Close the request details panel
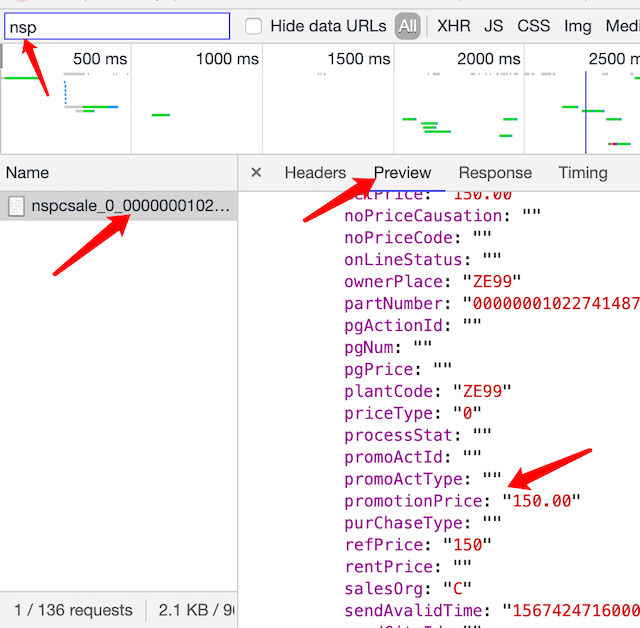The height and width of the screenshot is (628, 640). point(256,172)
